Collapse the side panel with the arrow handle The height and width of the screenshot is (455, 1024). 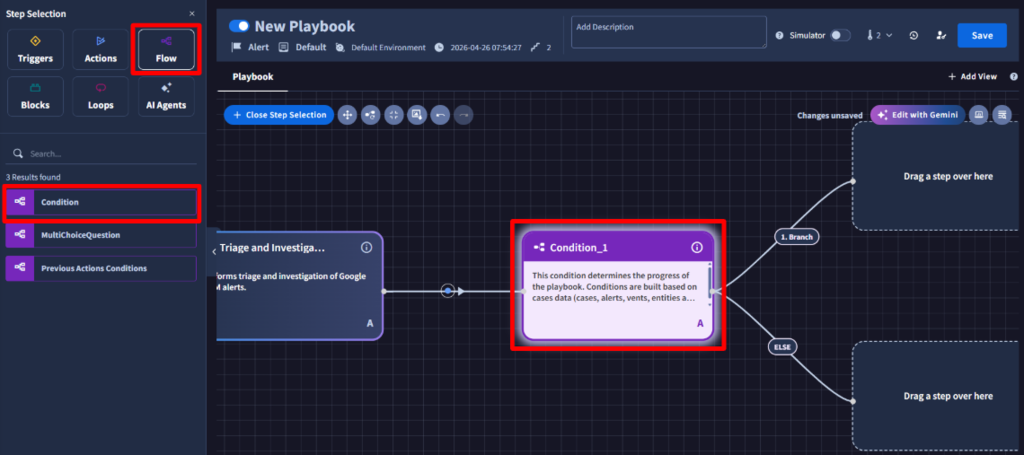click(x=214, y=251)
